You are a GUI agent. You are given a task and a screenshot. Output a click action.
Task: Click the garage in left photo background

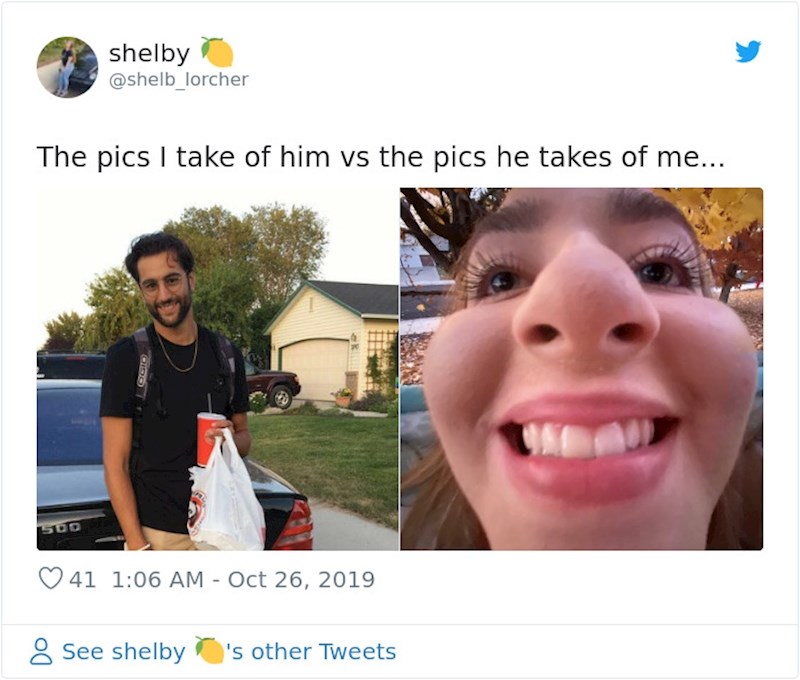pos(312,369)
